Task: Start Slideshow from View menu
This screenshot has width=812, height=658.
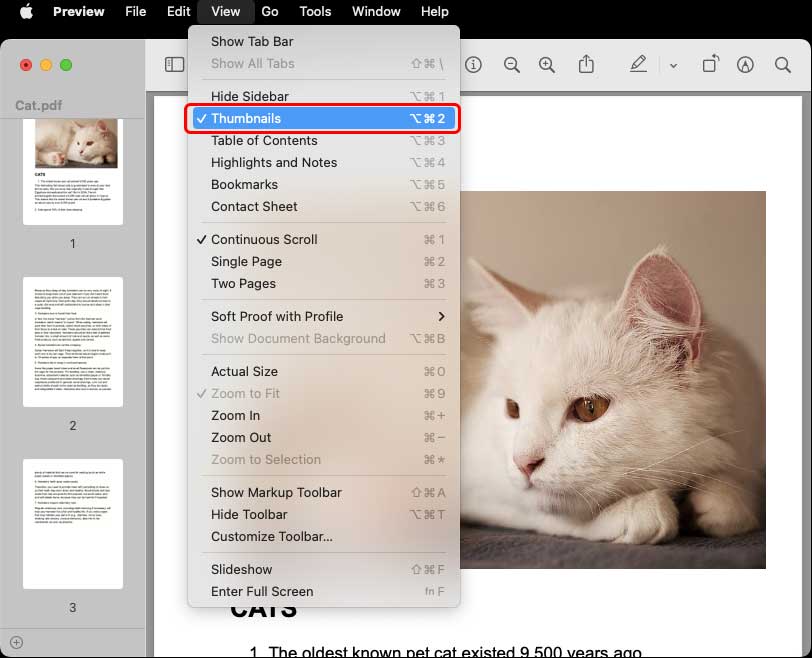Action: (324, 569)
